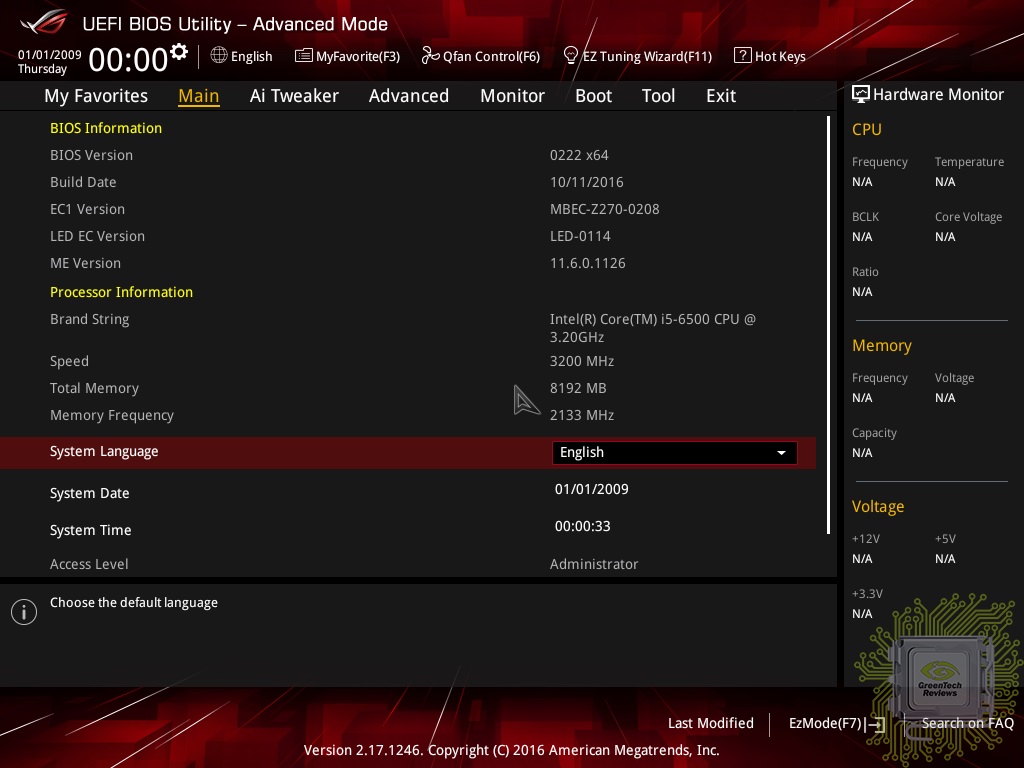The height and width of the screenshot is (768, 1024).
Task: Open MyFavorite(F3)
Action: [347, 56]
